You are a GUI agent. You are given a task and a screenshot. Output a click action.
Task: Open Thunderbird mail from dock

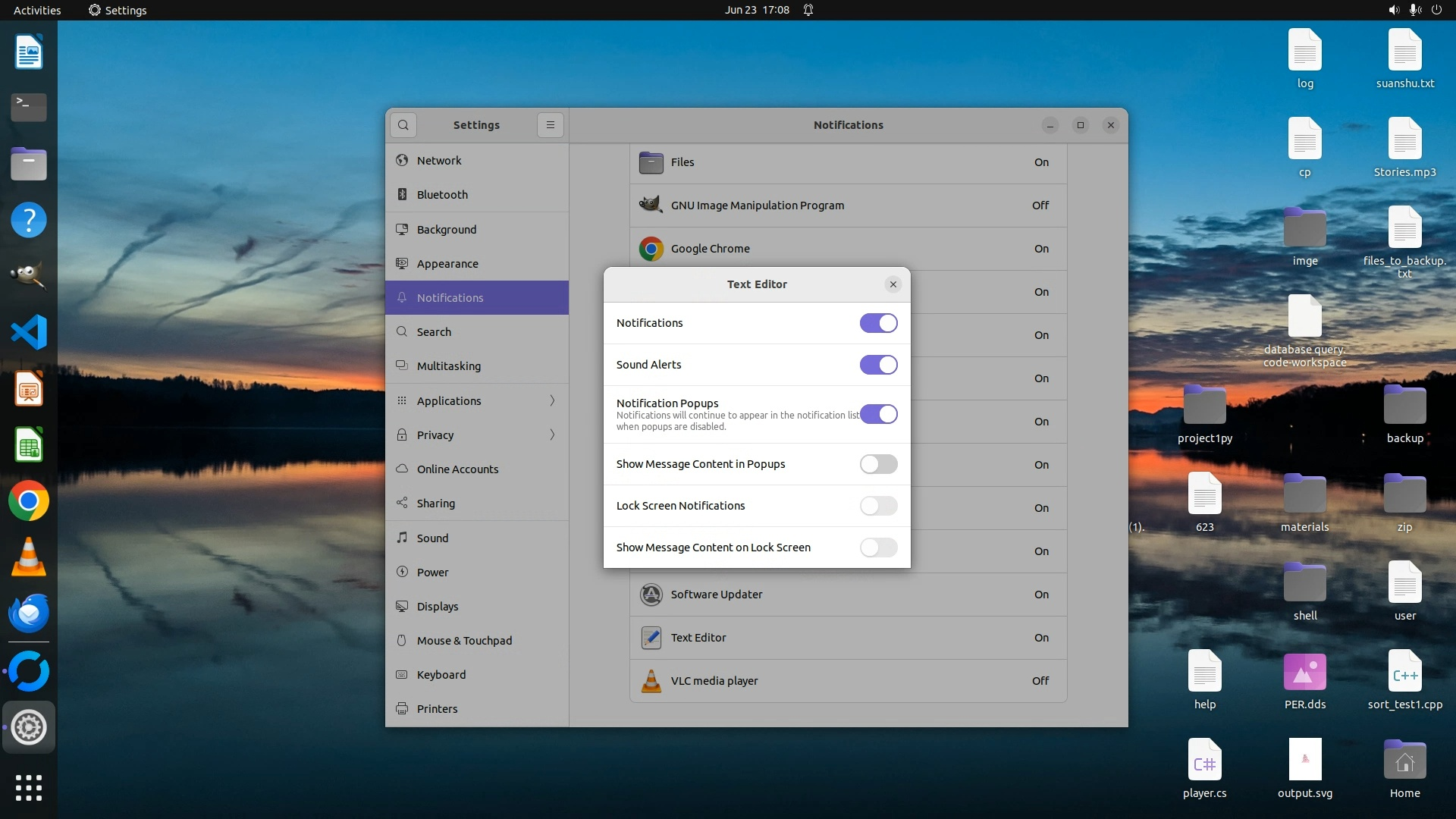(x=29, y=613)
